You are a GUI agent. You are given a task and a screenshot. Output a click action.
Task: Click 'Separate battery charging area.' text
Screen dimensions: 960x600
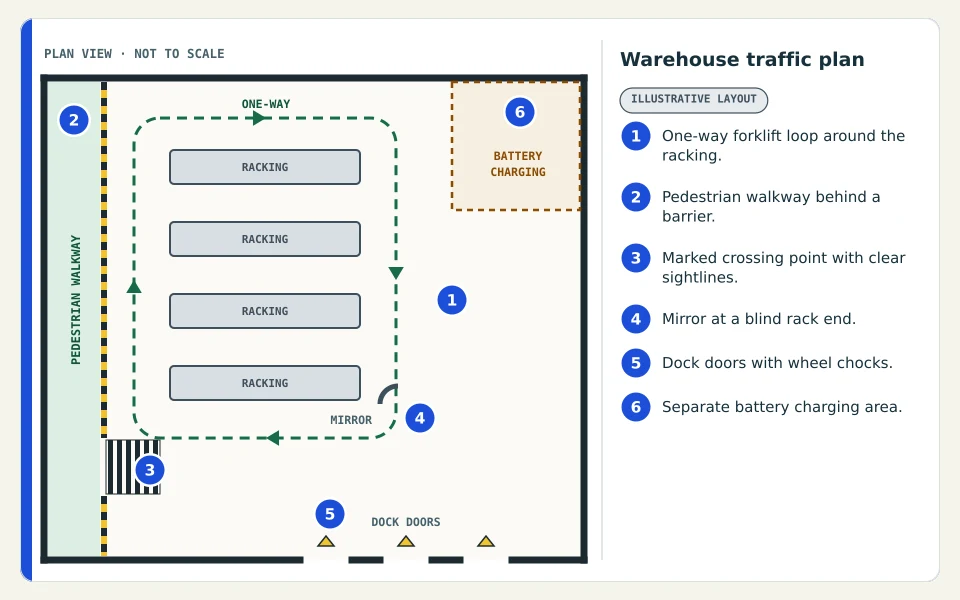point(782,407)
